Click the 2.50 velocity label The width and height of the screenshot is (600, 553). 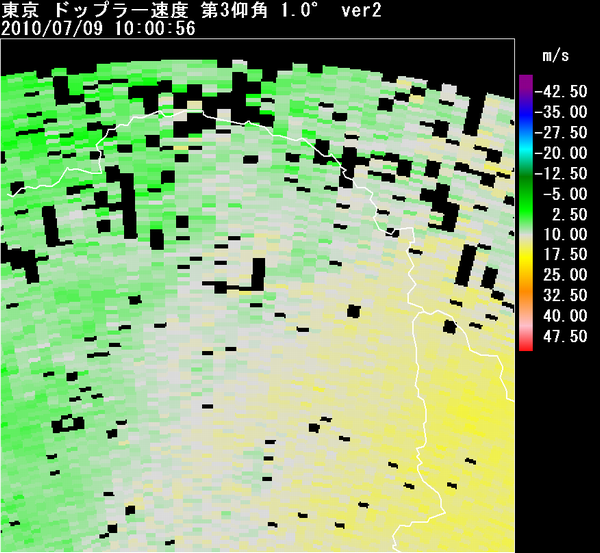click(568, 214)
